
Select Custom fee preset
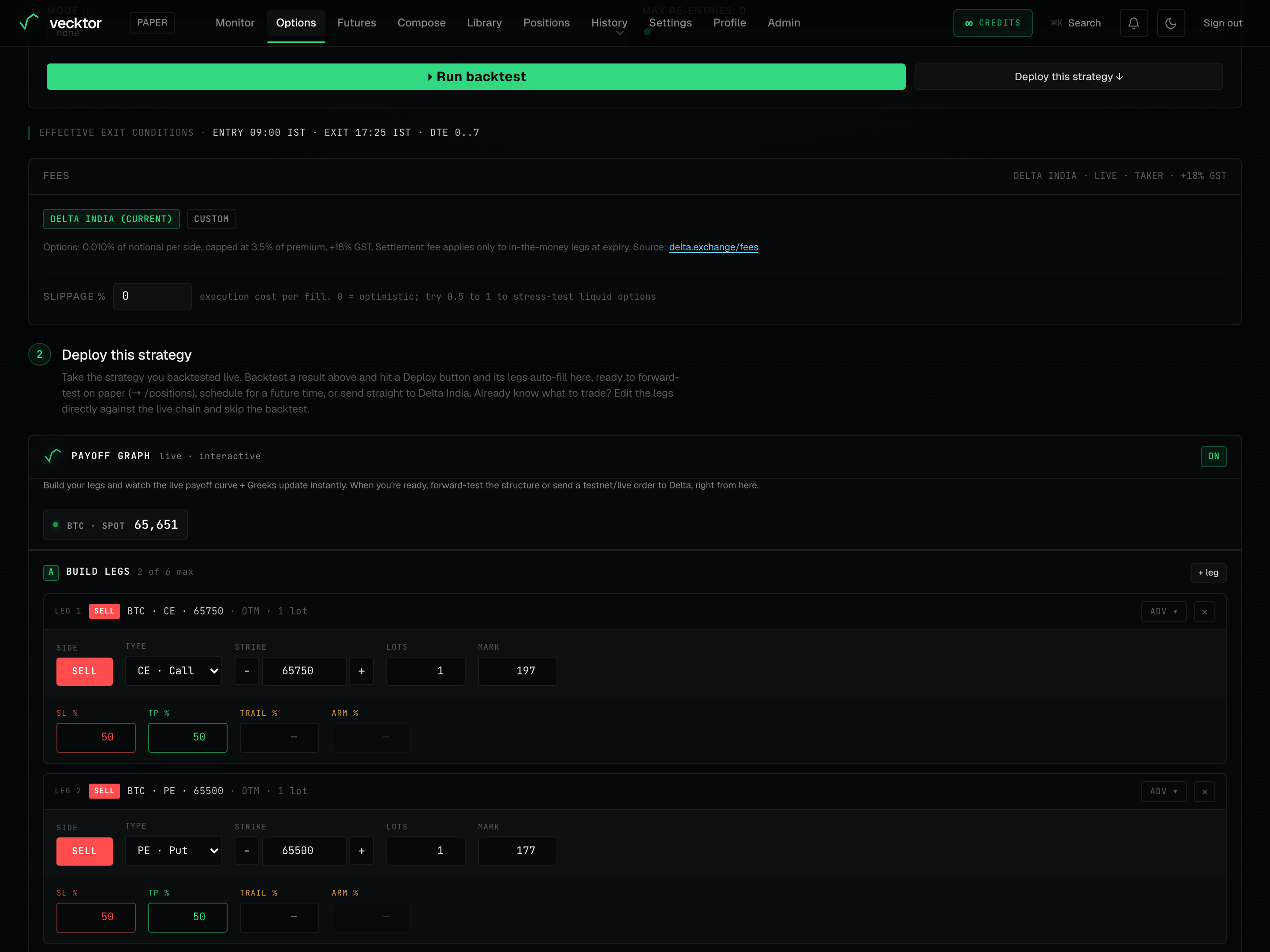pos(211,219)
